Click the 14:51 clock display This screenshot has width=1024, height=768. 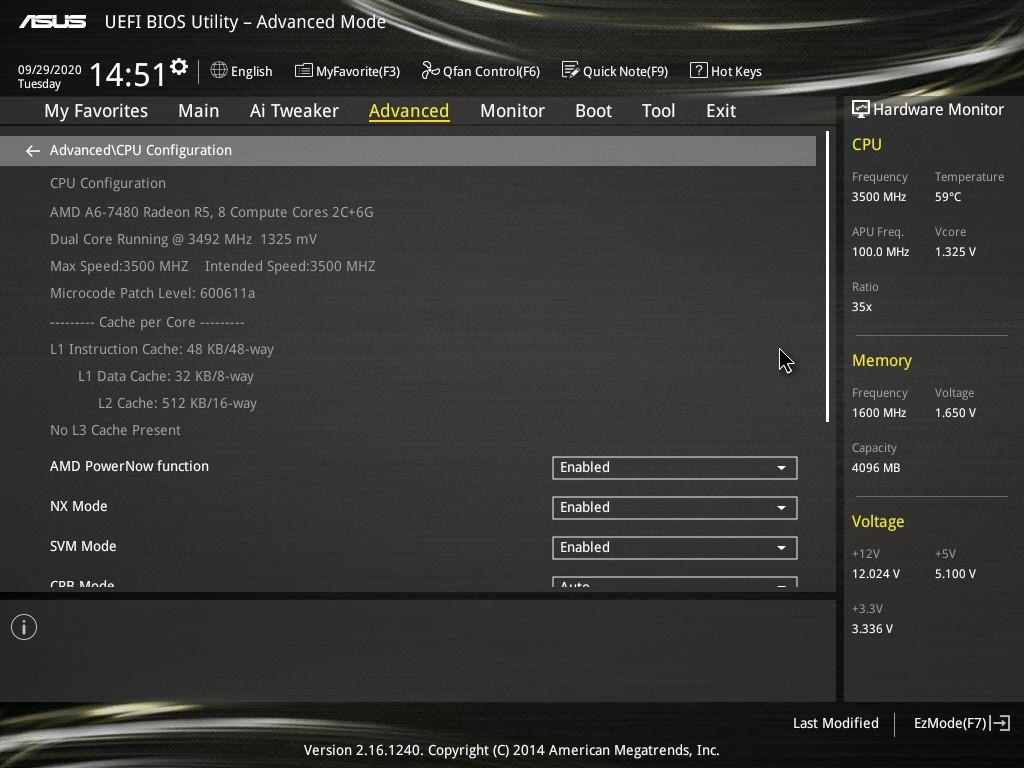pos(128,74)
